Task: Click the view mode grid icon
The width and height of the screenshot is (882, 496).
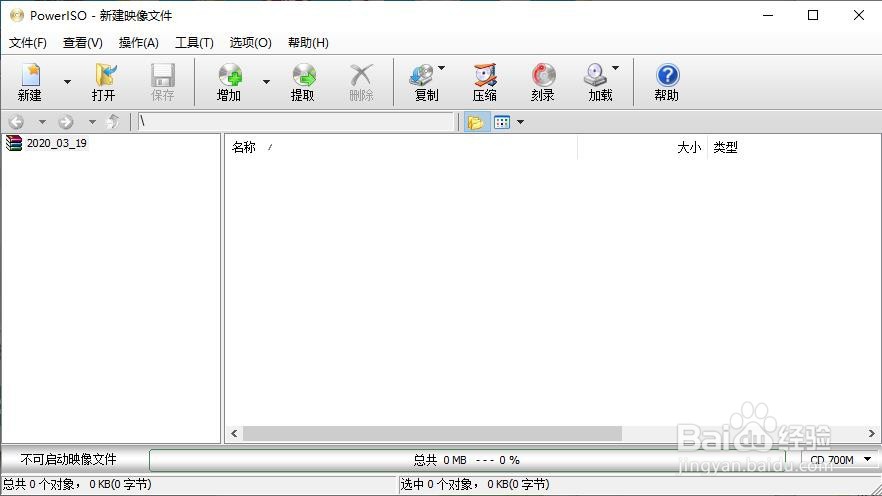Action: pyautogui.click(x=502, y=122)
